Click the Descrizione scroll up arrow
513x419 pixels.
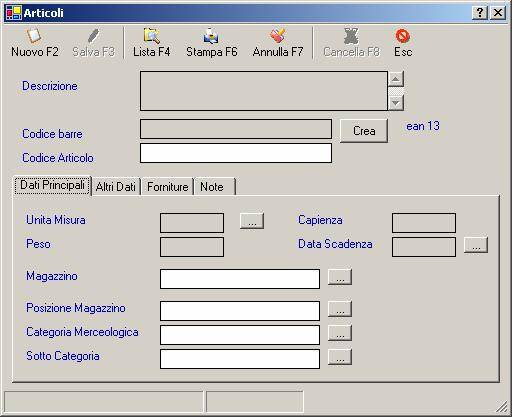tap(396, 79)
